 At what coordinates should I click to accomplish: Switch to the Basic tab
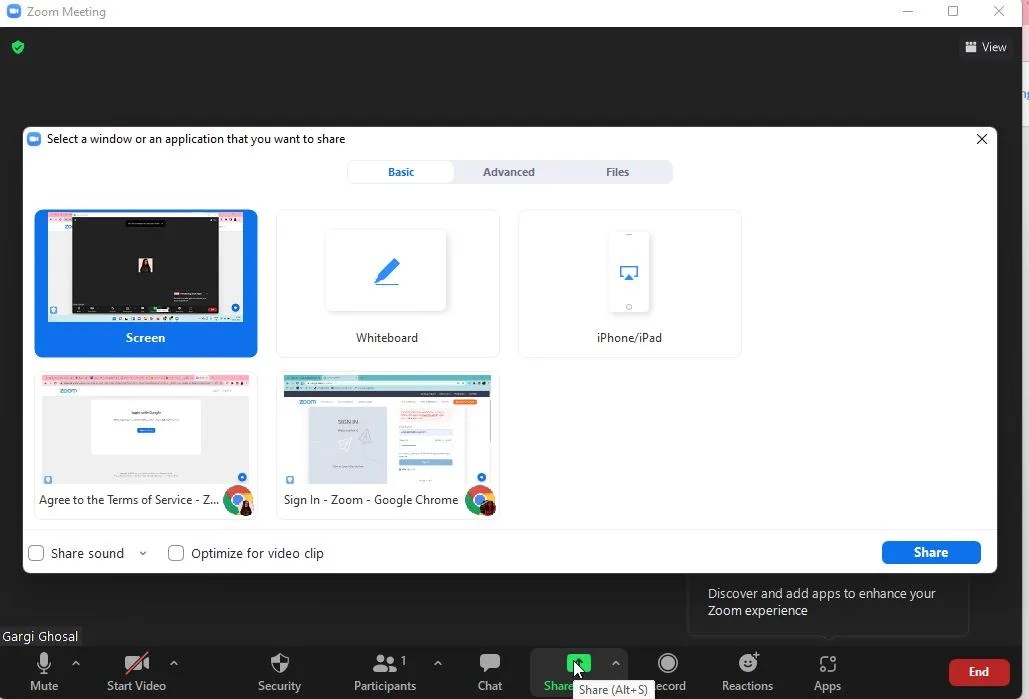click(401, 172)
